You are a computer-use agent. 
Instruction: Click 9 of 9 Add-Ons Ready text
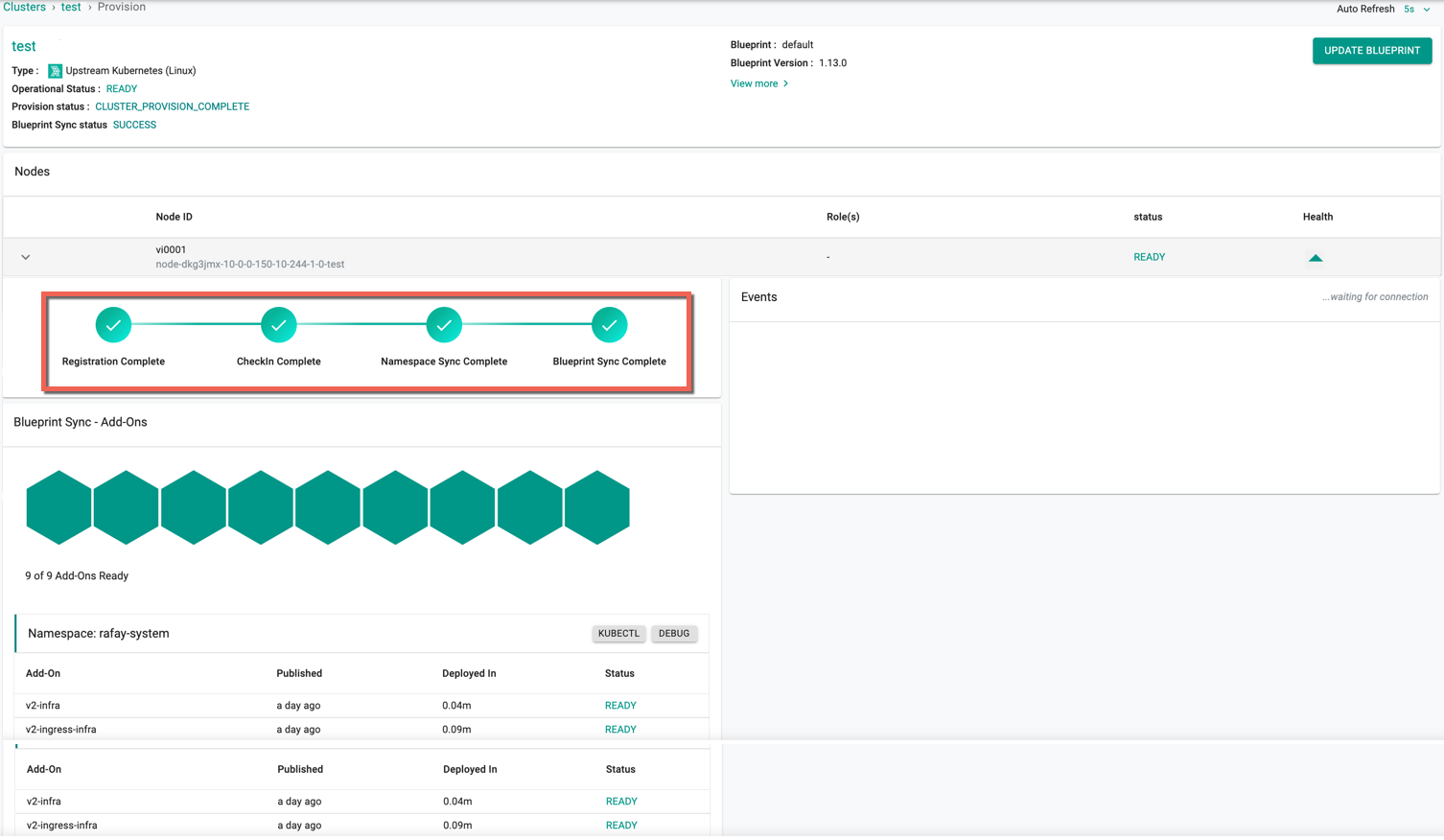tap(77, 576)
